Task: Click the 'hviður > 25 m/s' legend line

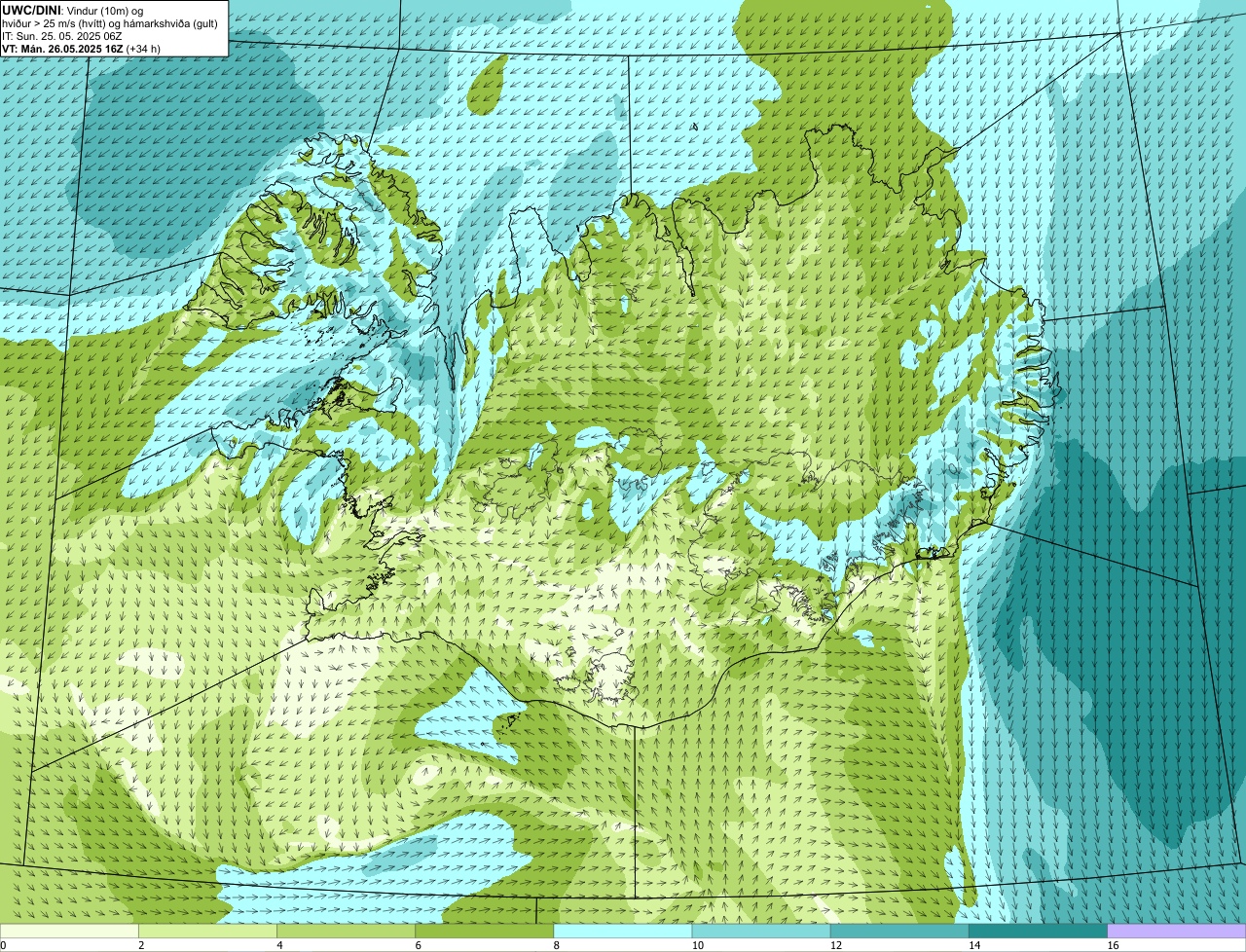Action: (110, 22)
